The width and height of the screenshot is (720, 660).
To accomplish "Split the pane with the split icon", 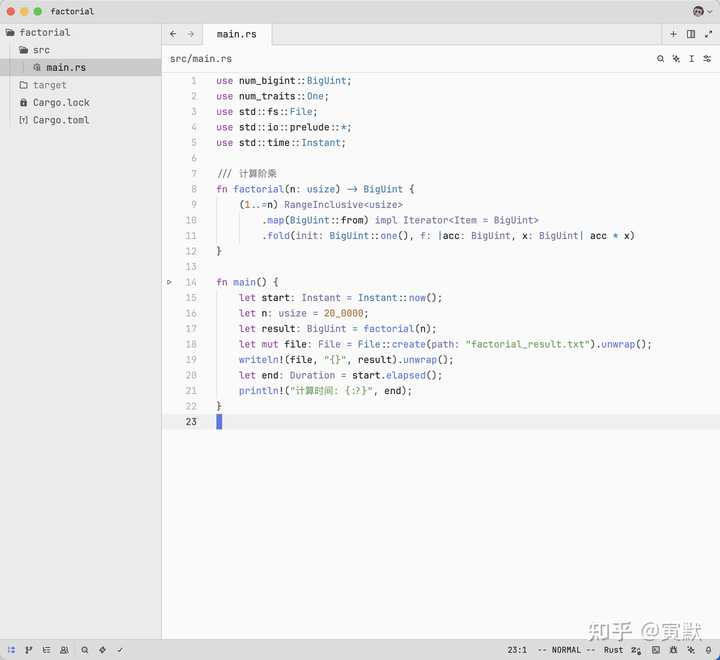I will click(x=691, y=34).
